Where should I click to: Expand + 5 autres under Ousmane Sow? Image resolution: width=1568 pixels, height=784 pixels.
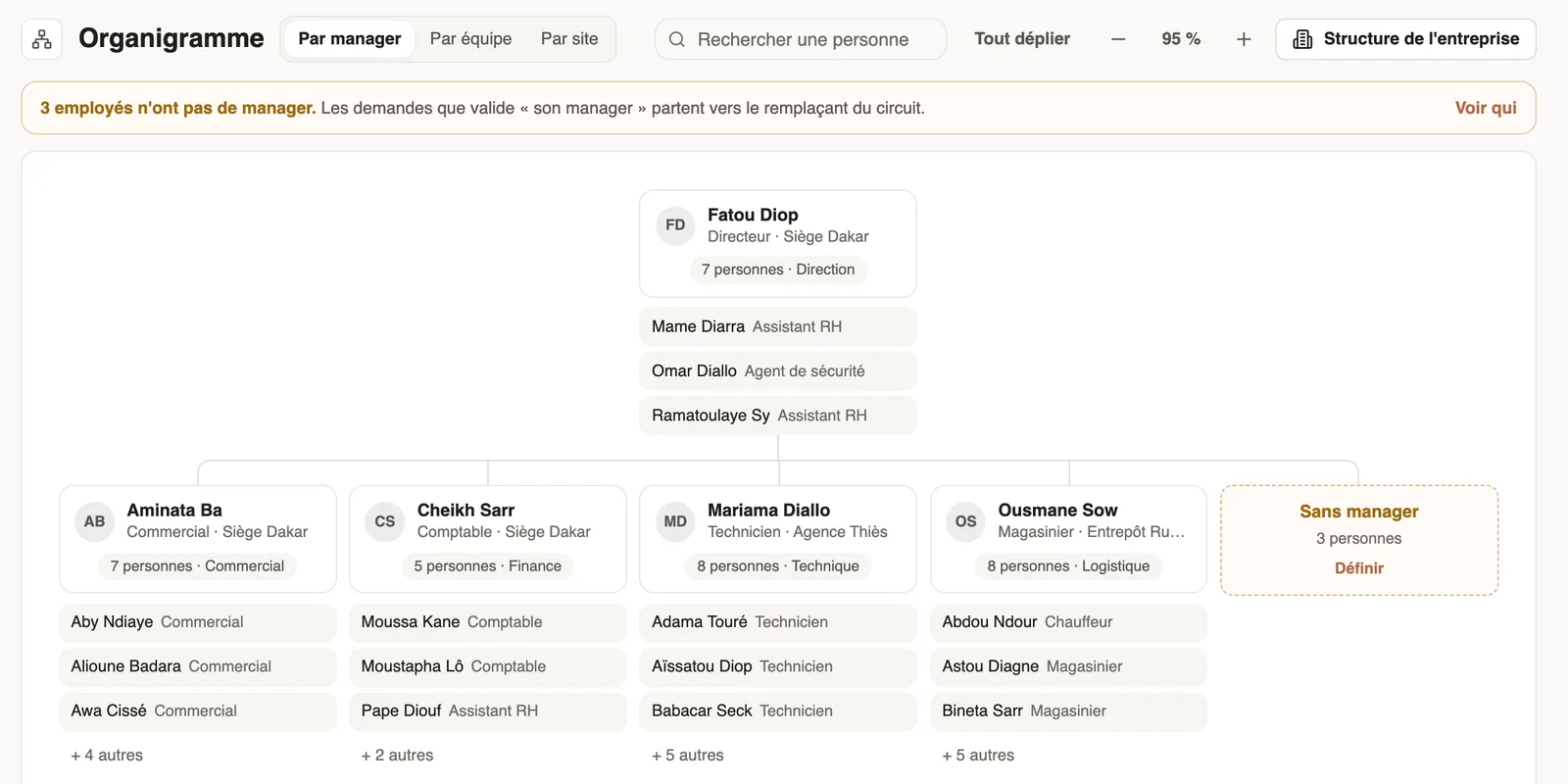point(978,756)
